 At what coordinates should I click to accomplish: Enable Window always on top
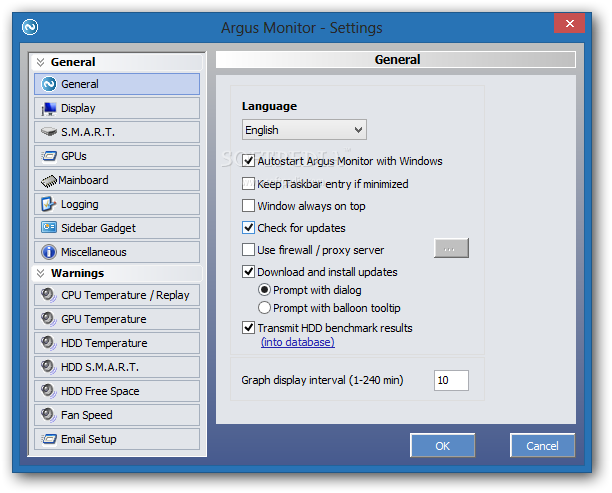click(x=248, y=206)
